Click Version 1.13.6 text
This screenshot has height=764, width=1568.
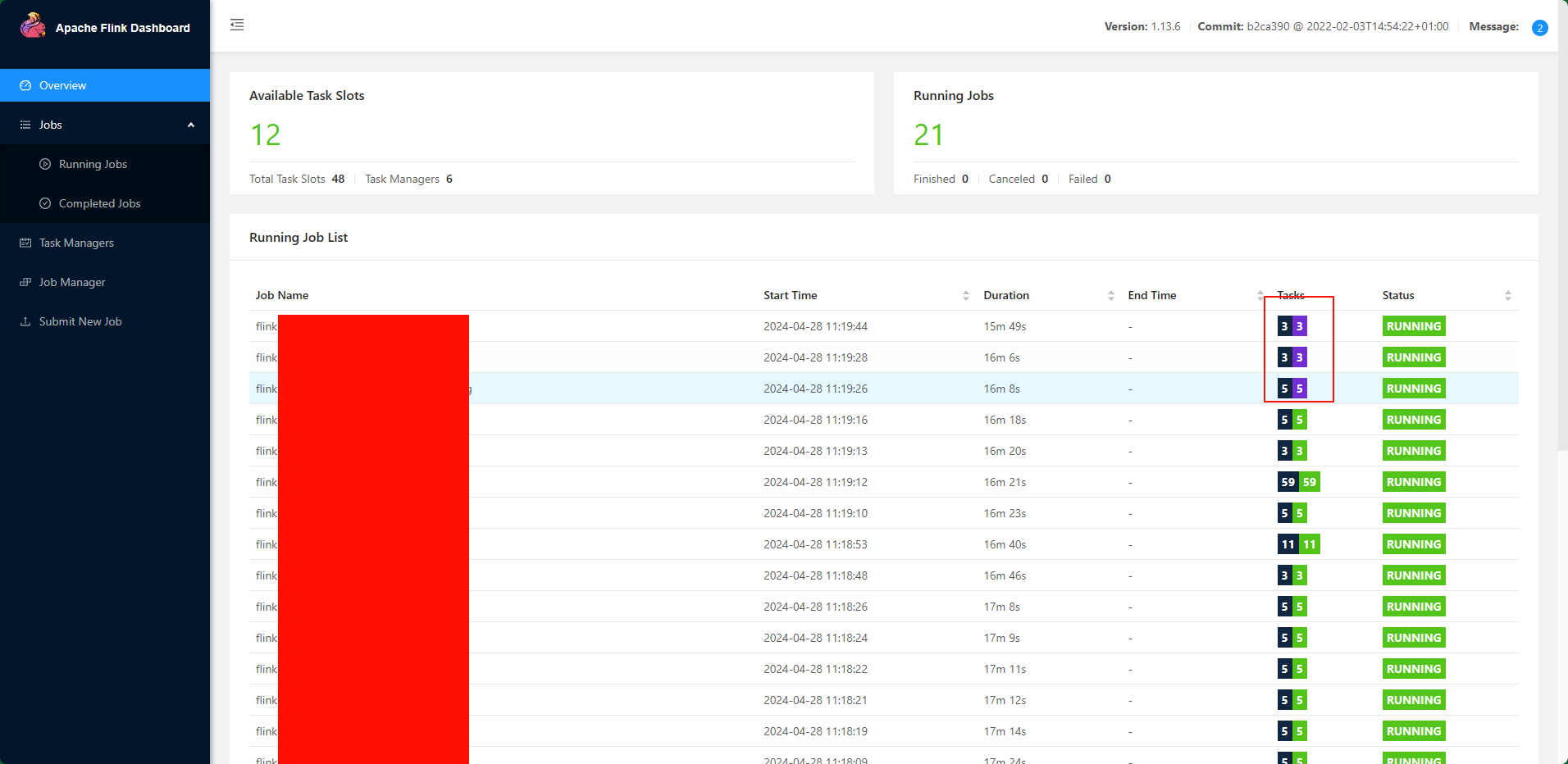tap(1142, 27)
